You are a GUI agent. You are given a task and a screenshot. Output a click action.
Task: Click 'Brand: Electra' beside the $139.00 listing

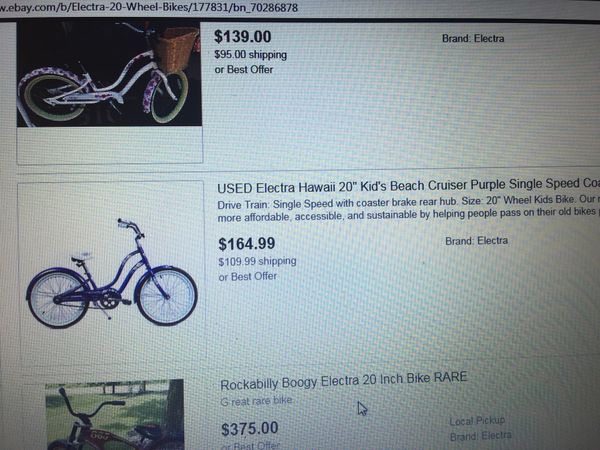pyautogui.click(x=473, y=38)
